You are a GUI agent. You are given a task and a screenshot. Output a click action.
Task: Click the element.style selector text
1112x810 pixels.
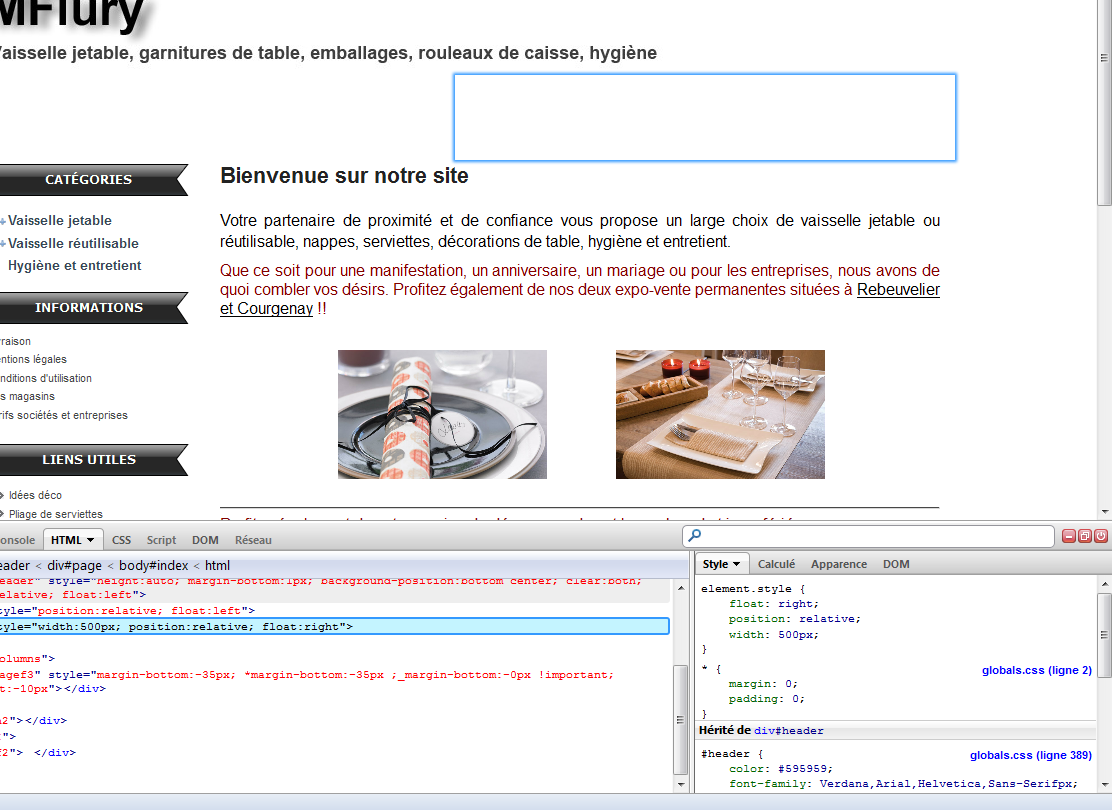coord(746,589)
